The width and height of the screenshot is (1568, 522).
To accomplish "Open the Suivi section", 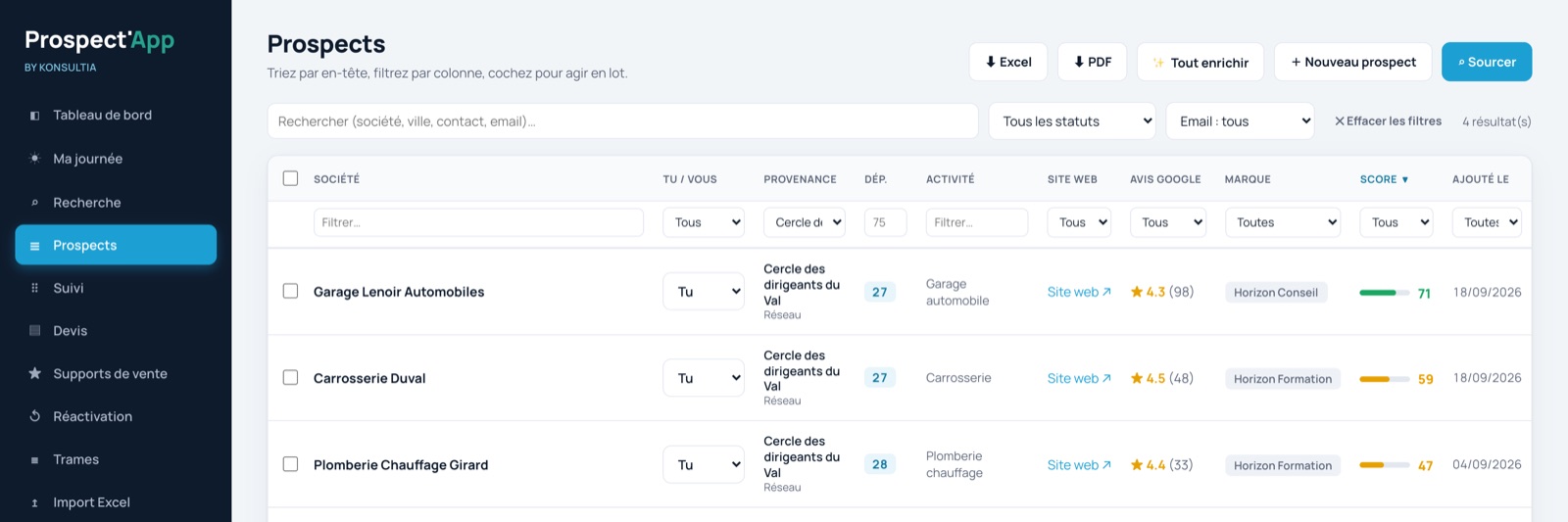I will pyautogui.click(x=116, y=288).
